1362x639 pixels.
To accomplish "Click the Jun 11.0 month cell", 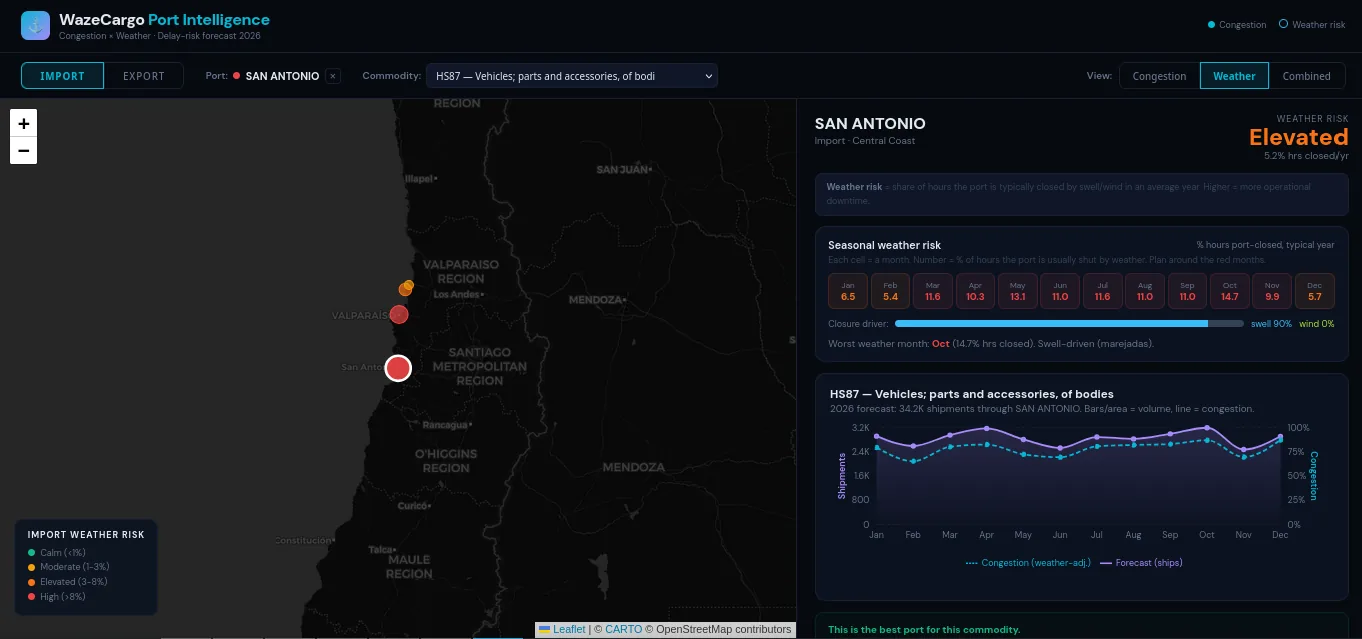I will click(1060, 291).
